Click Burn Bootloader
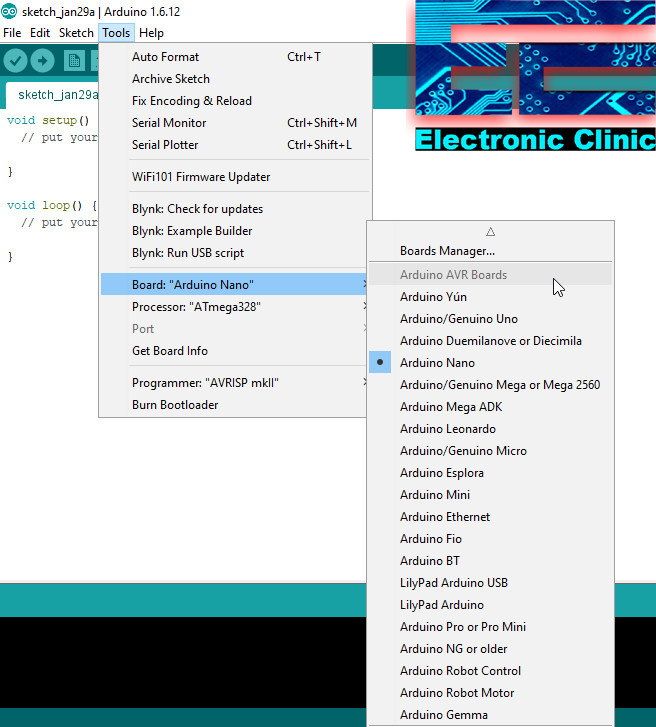The image size is (656, 727). point(234,405)
